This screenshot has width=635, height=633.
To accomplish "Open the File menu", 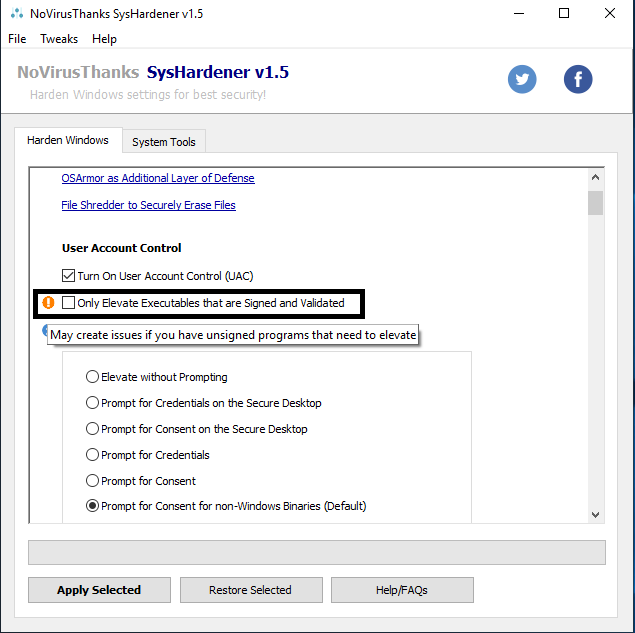I will [x=17, y=39].
